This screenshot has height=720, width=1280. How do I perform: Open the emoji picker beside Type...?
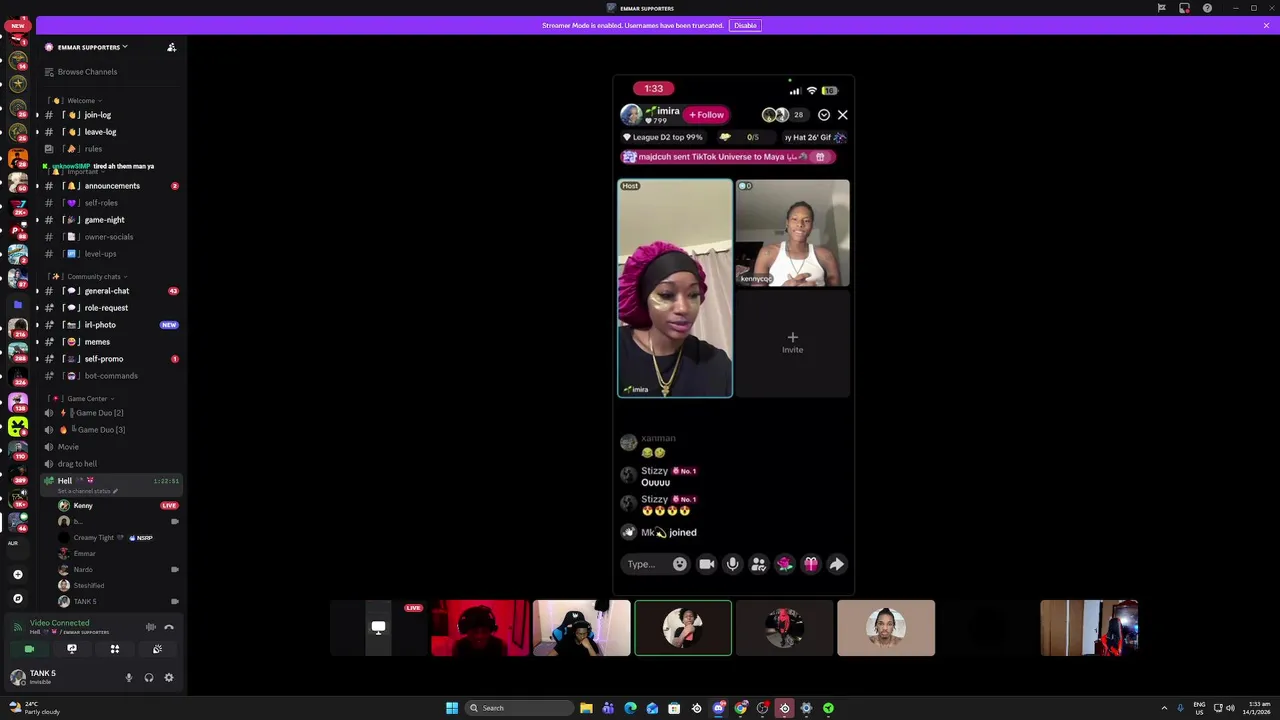click(680, 564)
